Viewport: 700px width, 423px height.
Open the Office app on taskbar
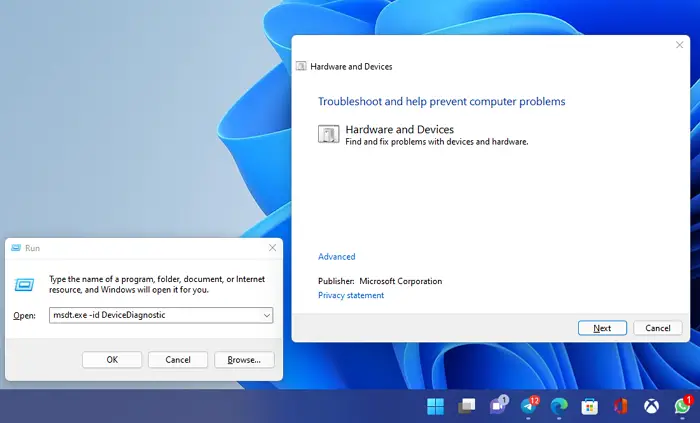click(621, 406)
